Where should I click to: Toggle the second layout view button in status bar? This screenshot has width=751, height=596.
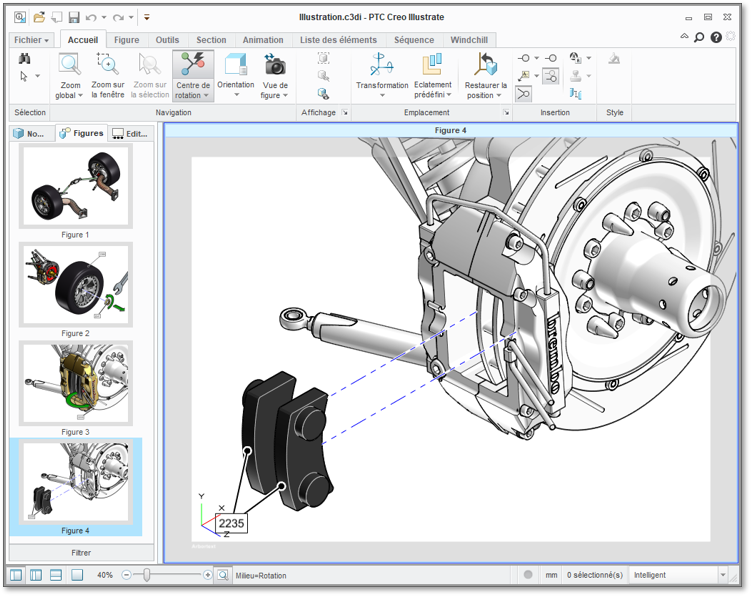(36, 575)
